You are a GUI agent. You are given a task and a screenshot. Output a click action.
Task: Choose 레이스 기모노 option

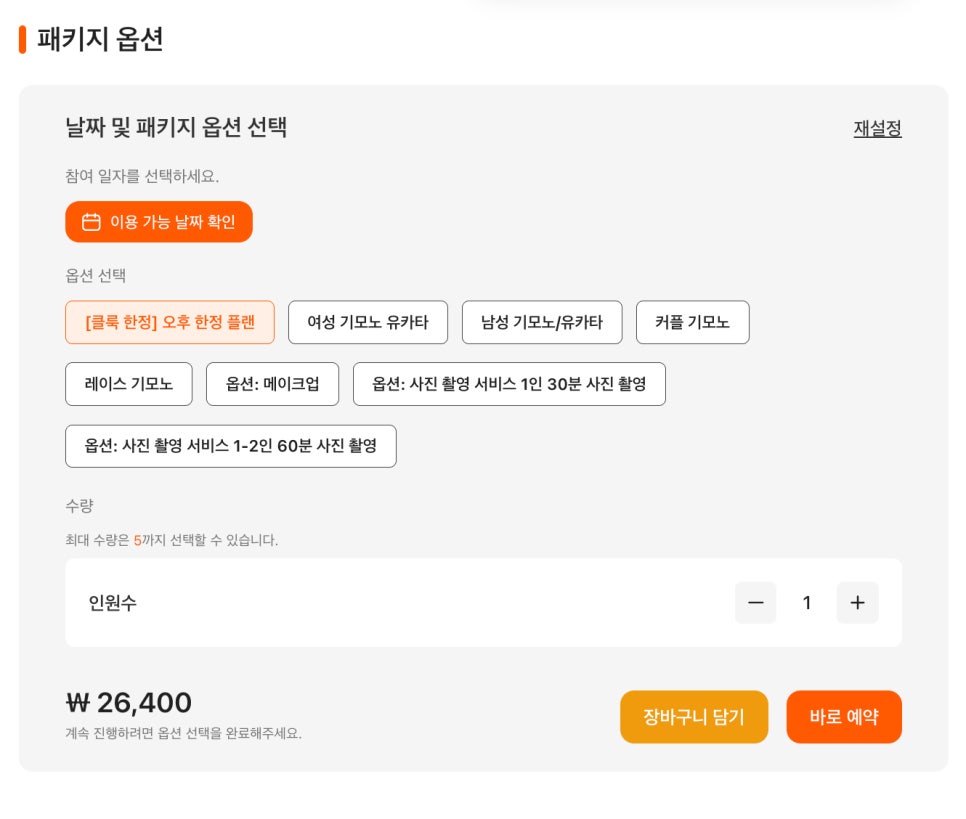129,384
